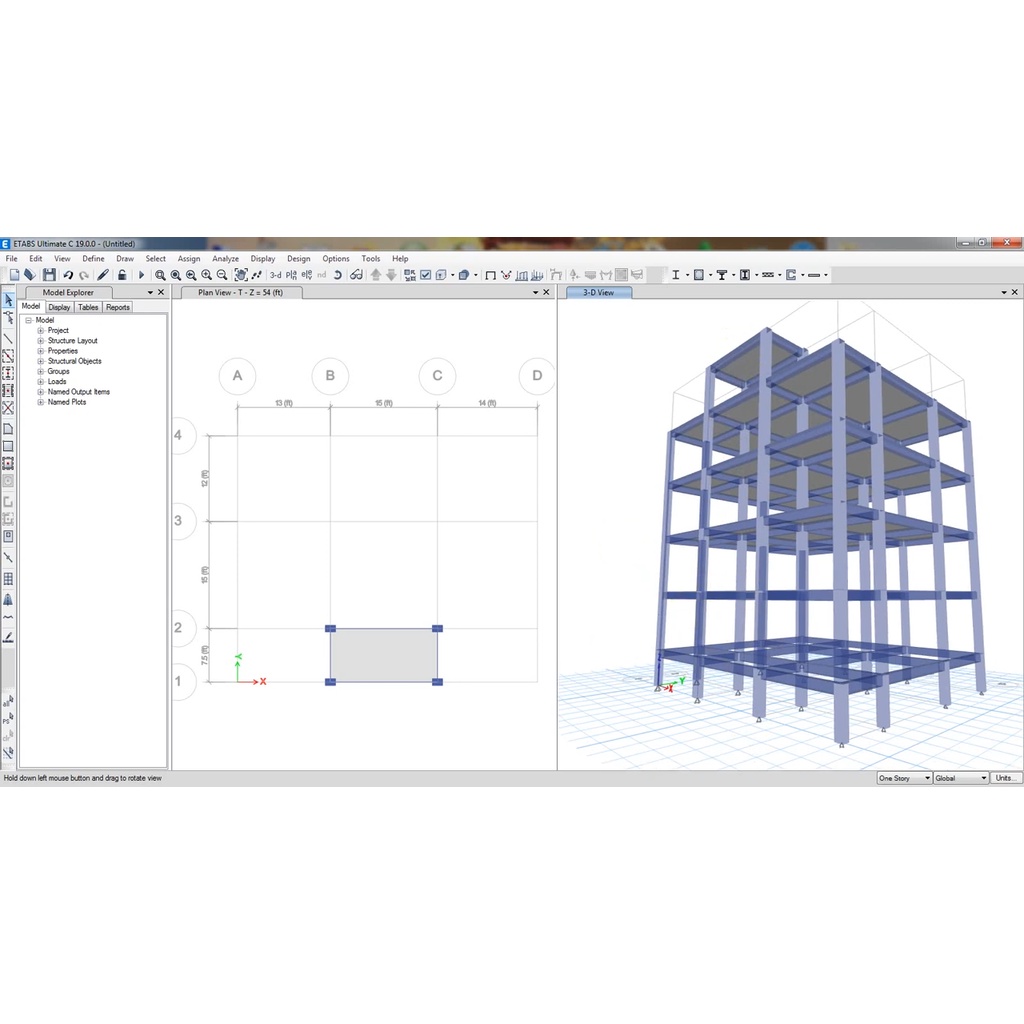Viewport: 1024px width, 1024px height.
Task: Expand the Structure Layout tree node
Action: click(x=41, y=341)
